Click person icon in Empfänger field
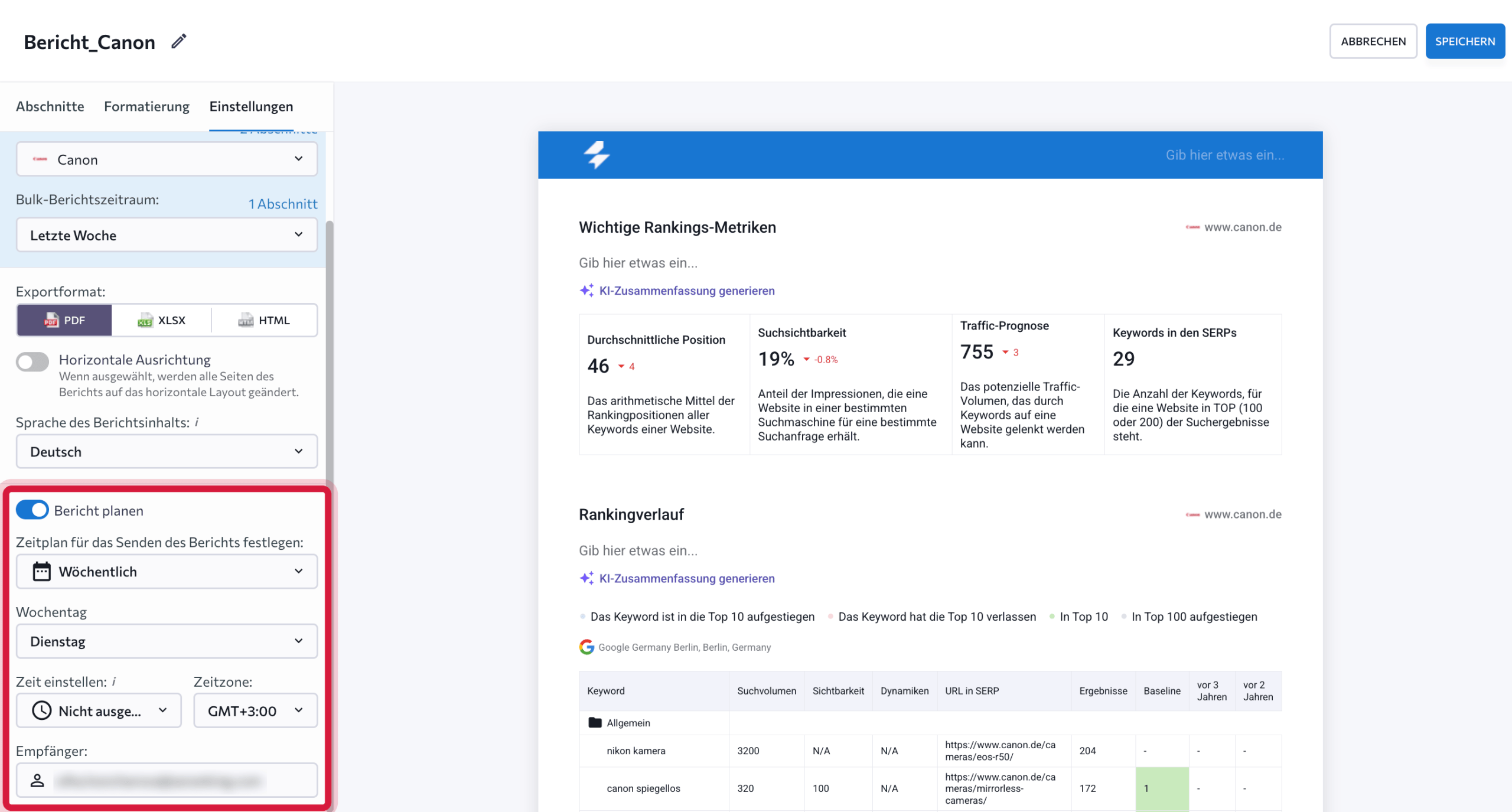1512x812 pixels. [x=37, y=780]
